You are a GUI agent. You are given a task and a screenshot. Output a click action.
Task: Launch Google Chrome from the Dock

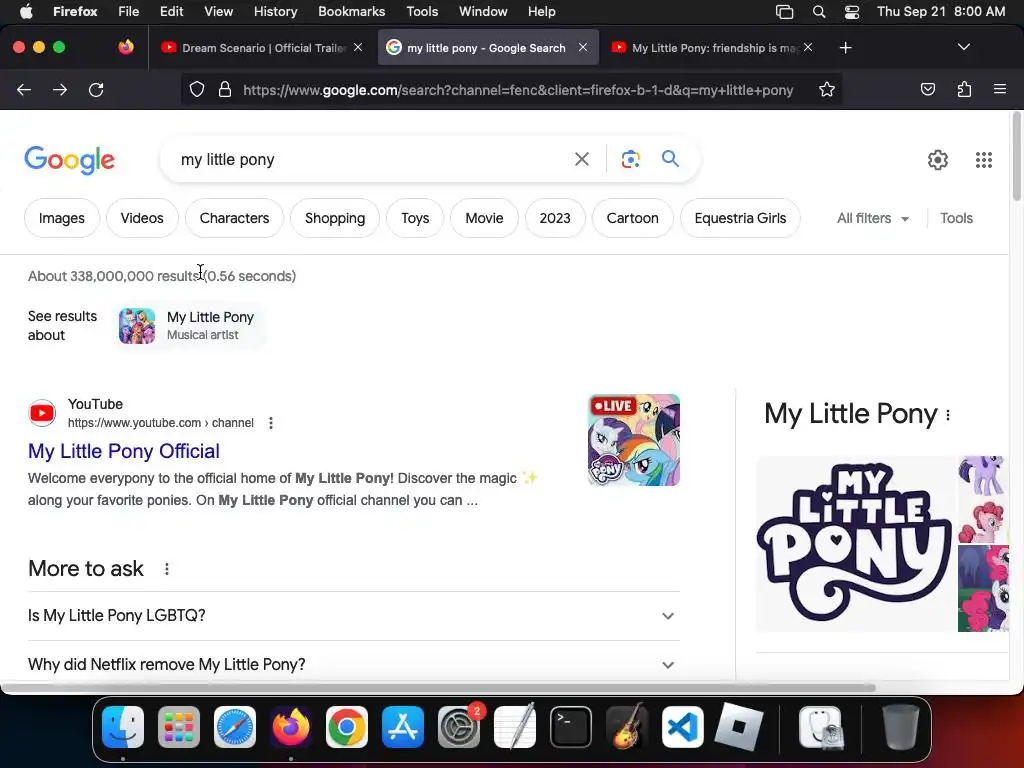tap(347, 727)
